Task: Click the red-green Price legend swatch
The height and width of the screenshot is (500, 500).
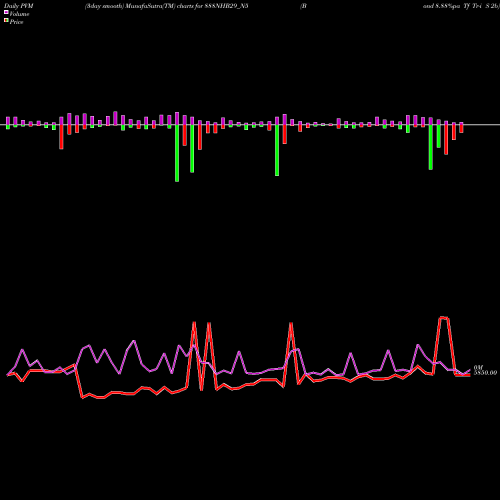Action: (x=6, y=21)
